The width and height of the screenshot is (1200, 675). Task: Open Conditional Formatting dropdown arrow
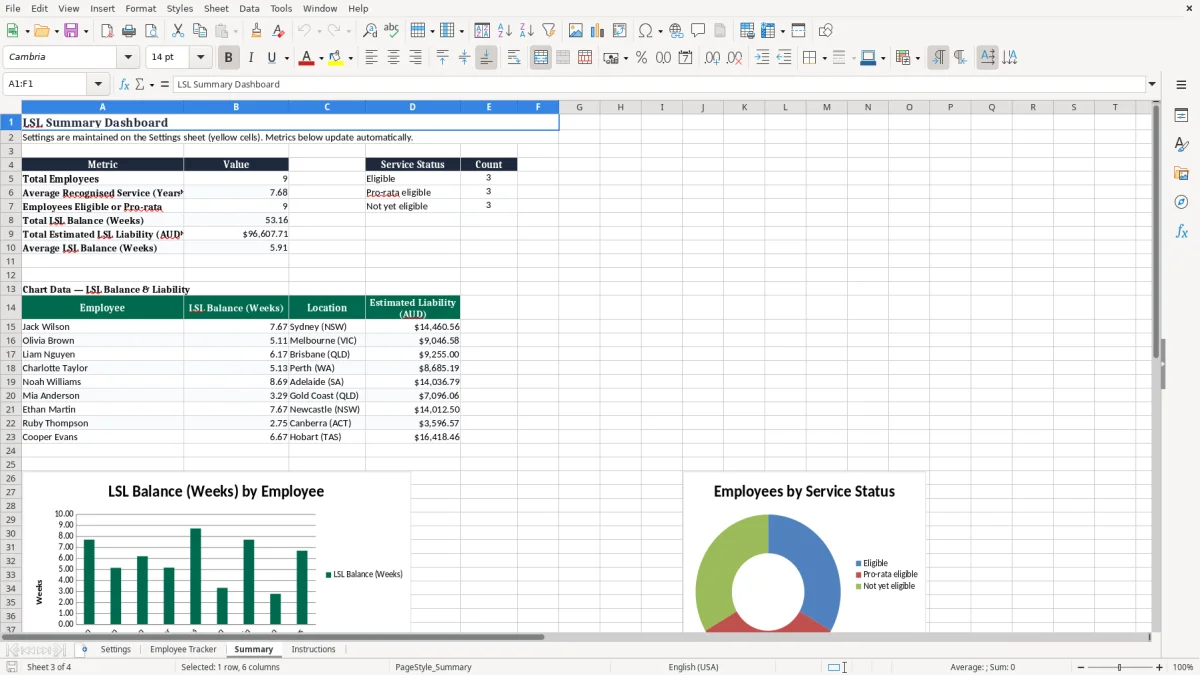click(917, 58)
